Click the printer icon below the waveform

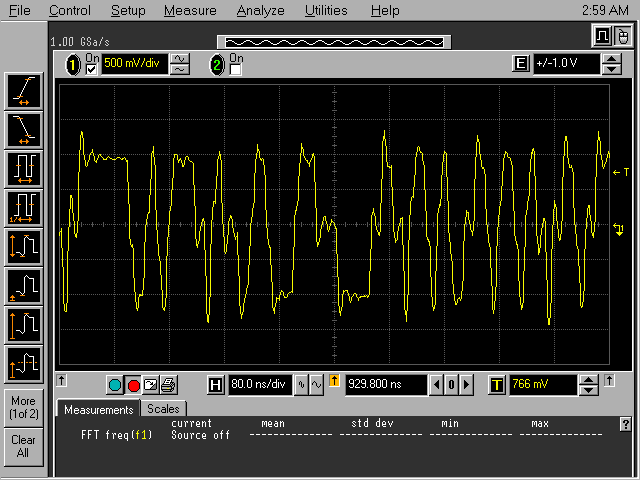pos(168,385)
